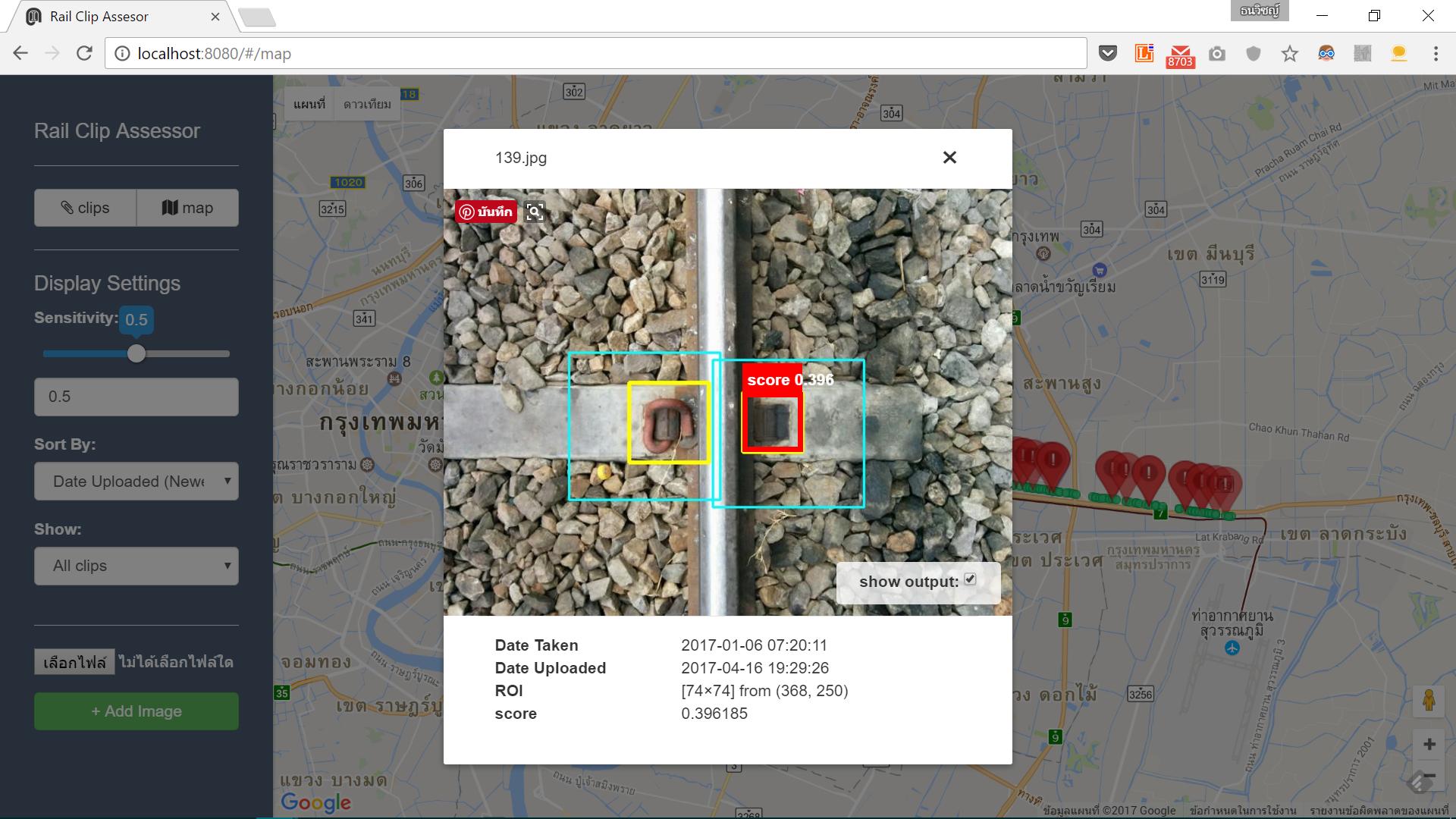Select the แผนที่ map view tab
Screen dimensions: 1456x819
pos(308,103)
